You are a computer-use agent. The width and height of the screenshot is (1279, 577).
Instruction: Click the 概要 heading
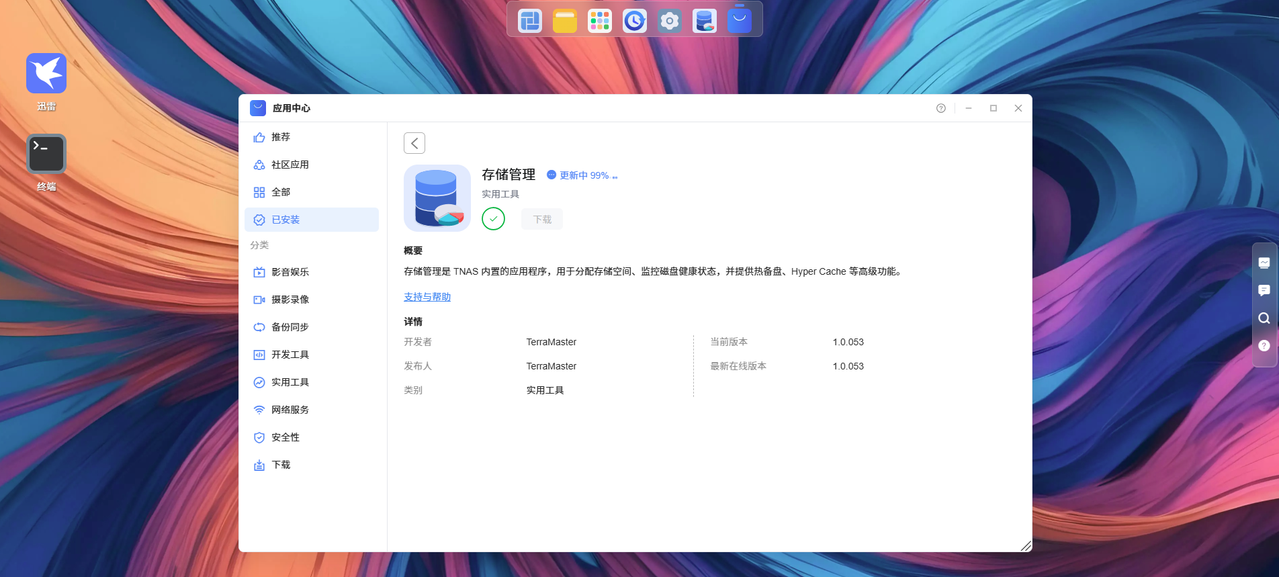pos(413,251)
